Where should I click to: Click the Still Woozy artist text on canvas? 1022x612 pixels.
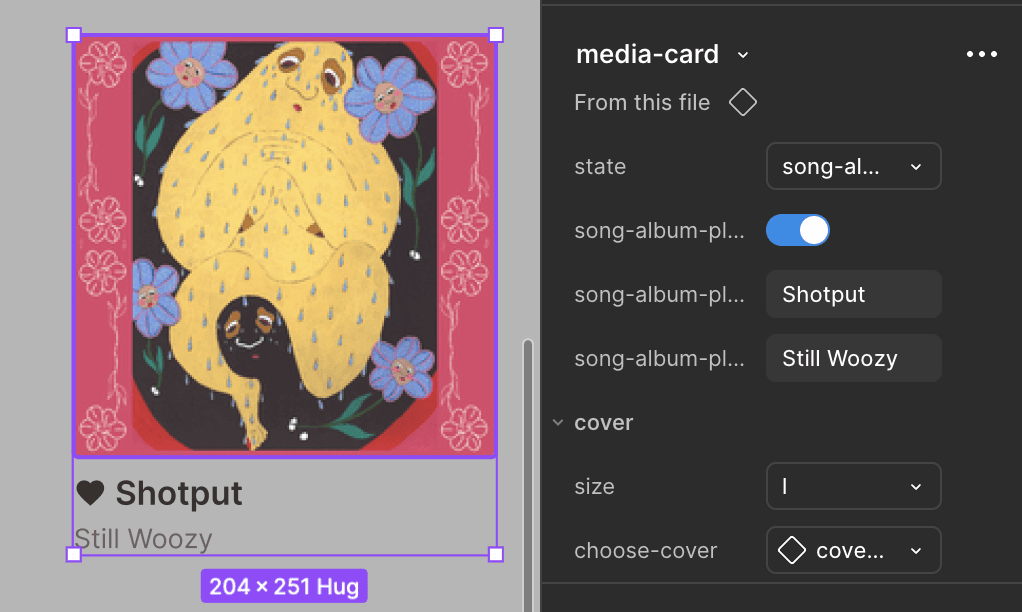click(143, 539)
